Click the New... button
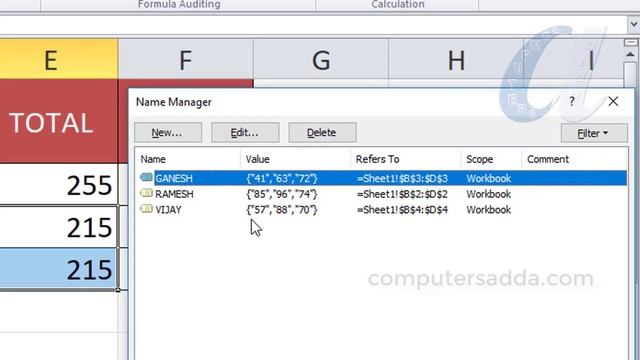The image size is (640, 360). 168,133
